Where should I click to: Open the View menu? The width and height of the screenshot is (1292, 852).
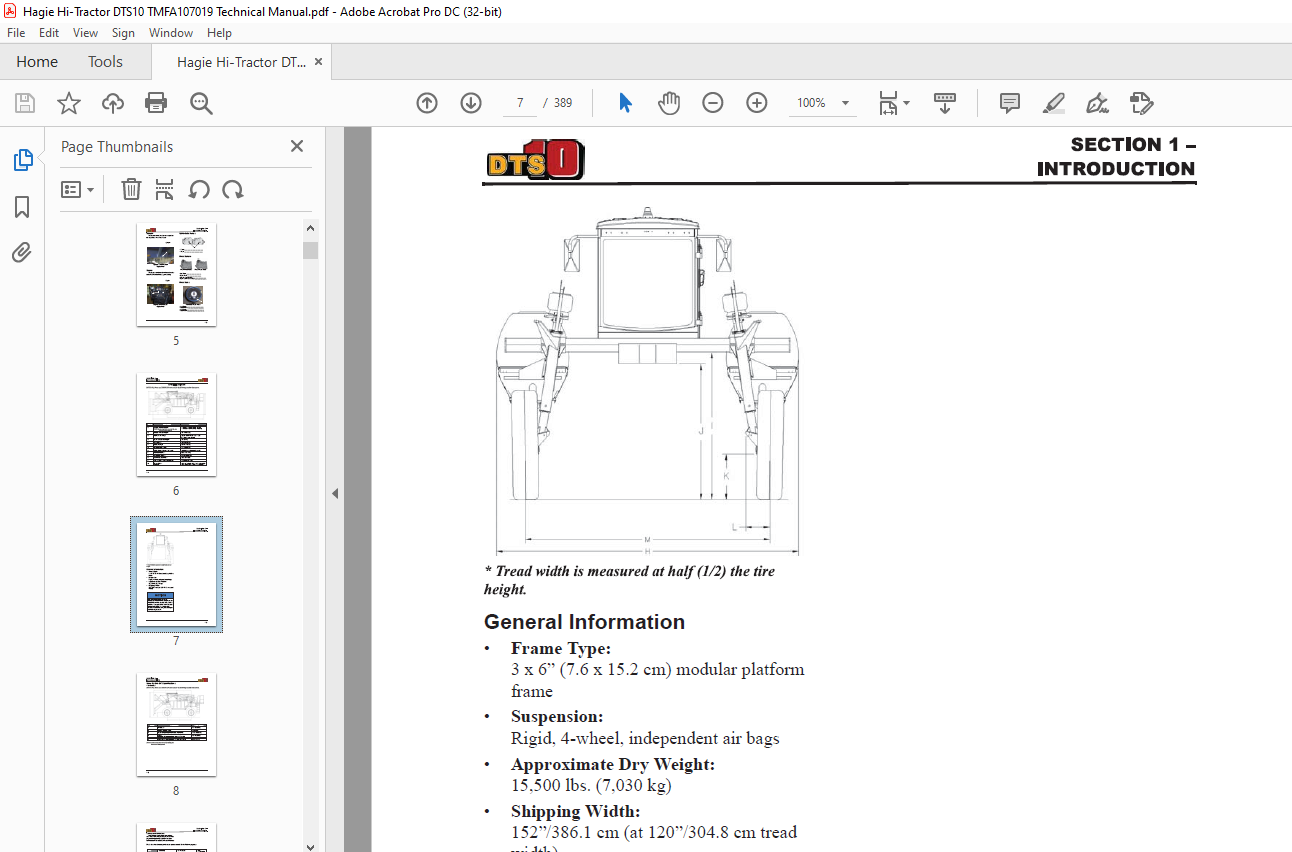[85, 33]
